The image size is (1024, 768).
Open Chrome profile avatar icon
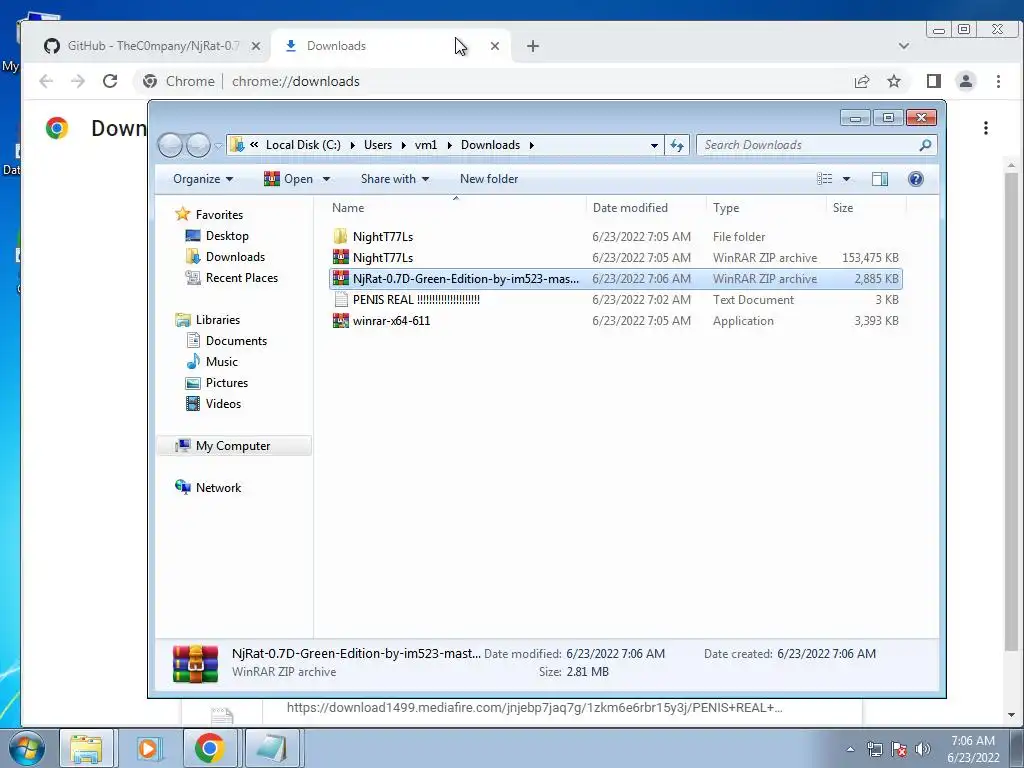[965, 81]
